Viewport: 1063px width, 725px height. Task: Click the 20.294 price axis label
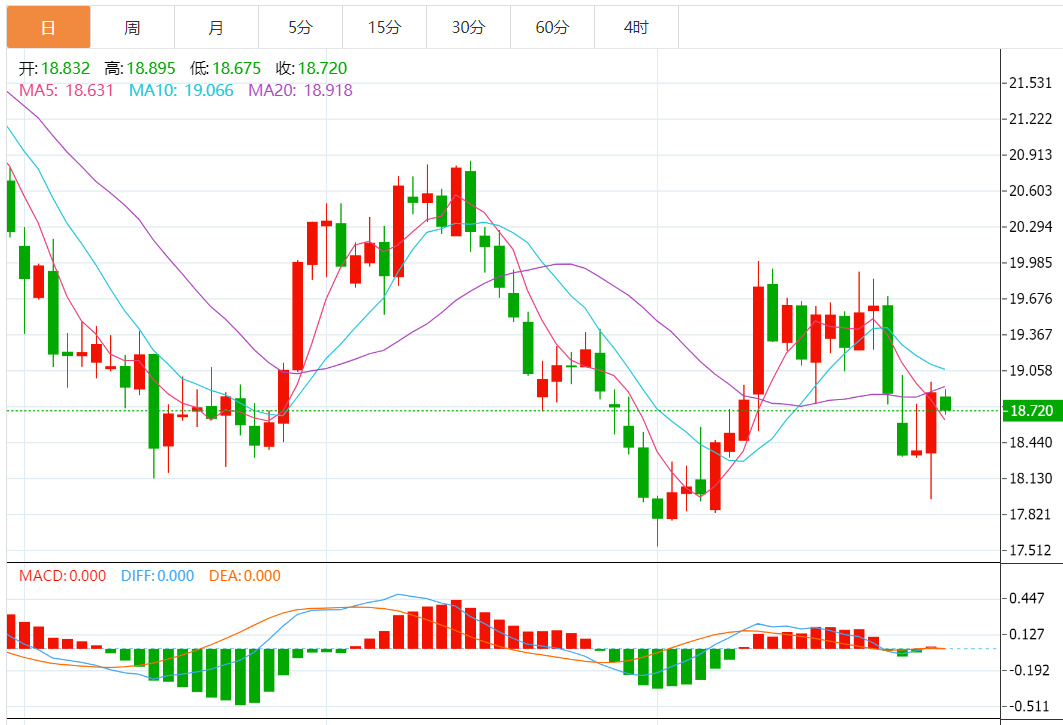coord(1030,227)
